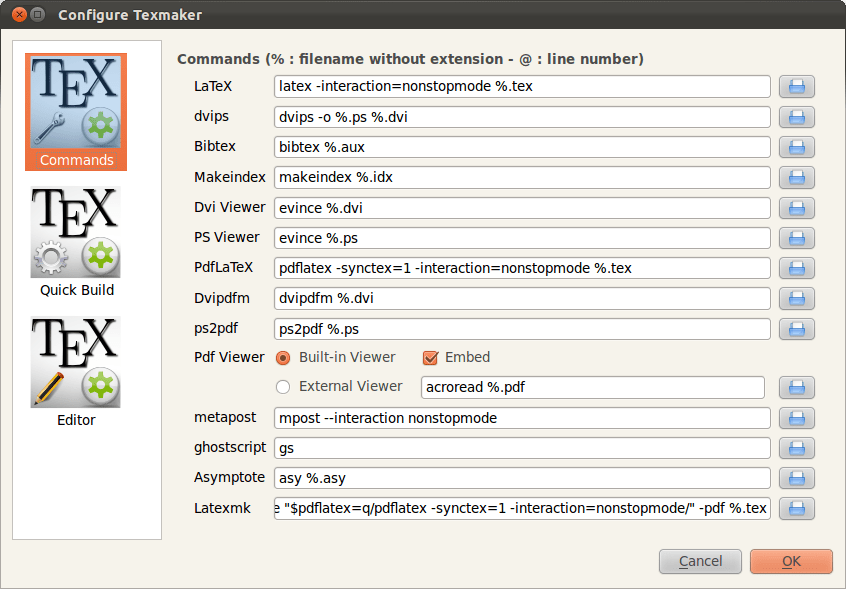The height and width of the screenshot is (589, 846).
Task: Cancel the Texmaker configuration
Action: [x=700, y=561]
